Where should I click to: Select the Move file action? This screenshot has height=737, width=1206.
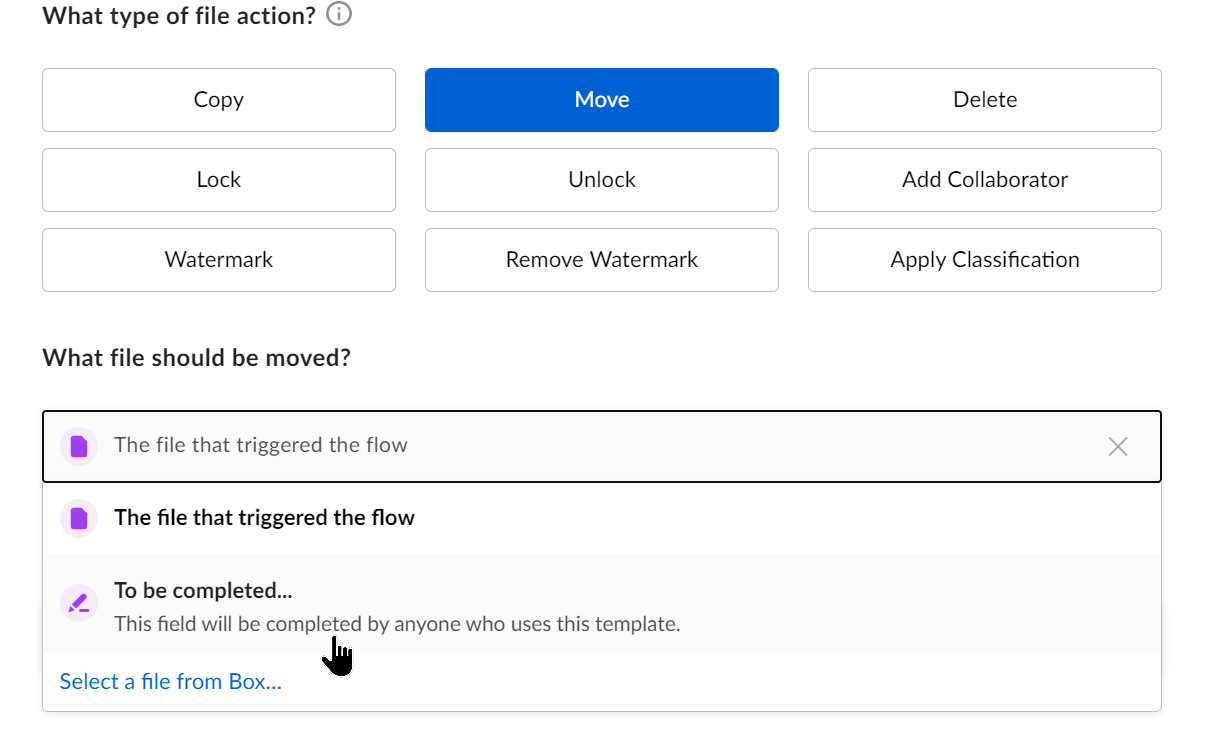[602, 100]
